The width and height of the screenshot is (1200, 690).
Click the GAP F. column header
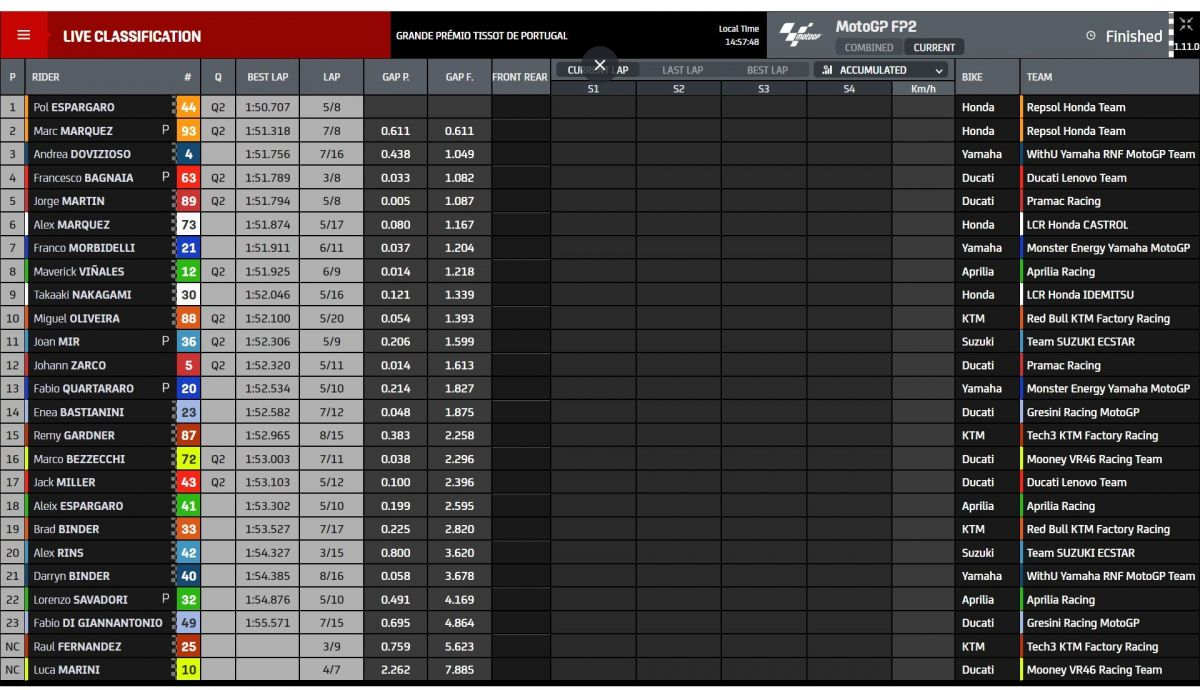tap(459, 77)
